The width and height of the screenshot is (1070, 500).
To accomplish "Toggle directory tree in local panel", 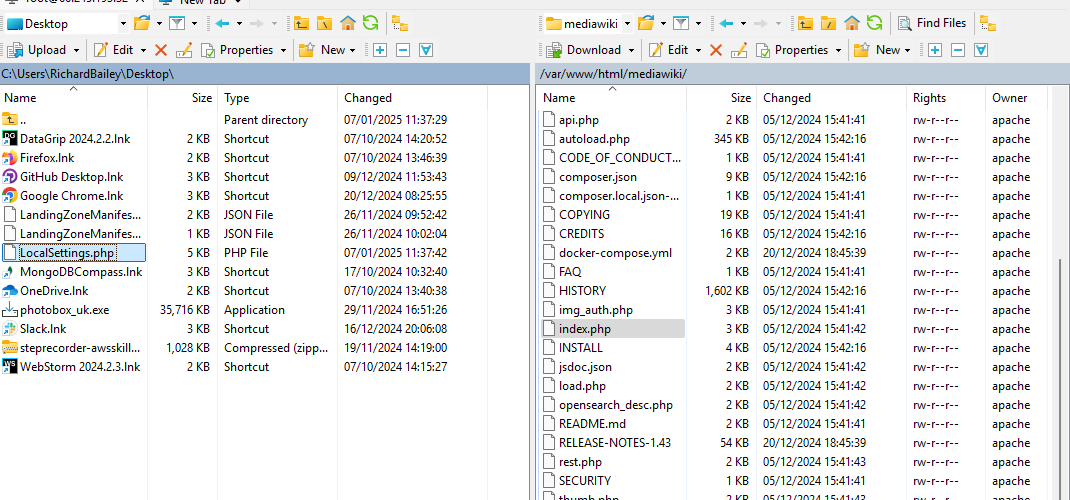I will (x=400, y=23).
